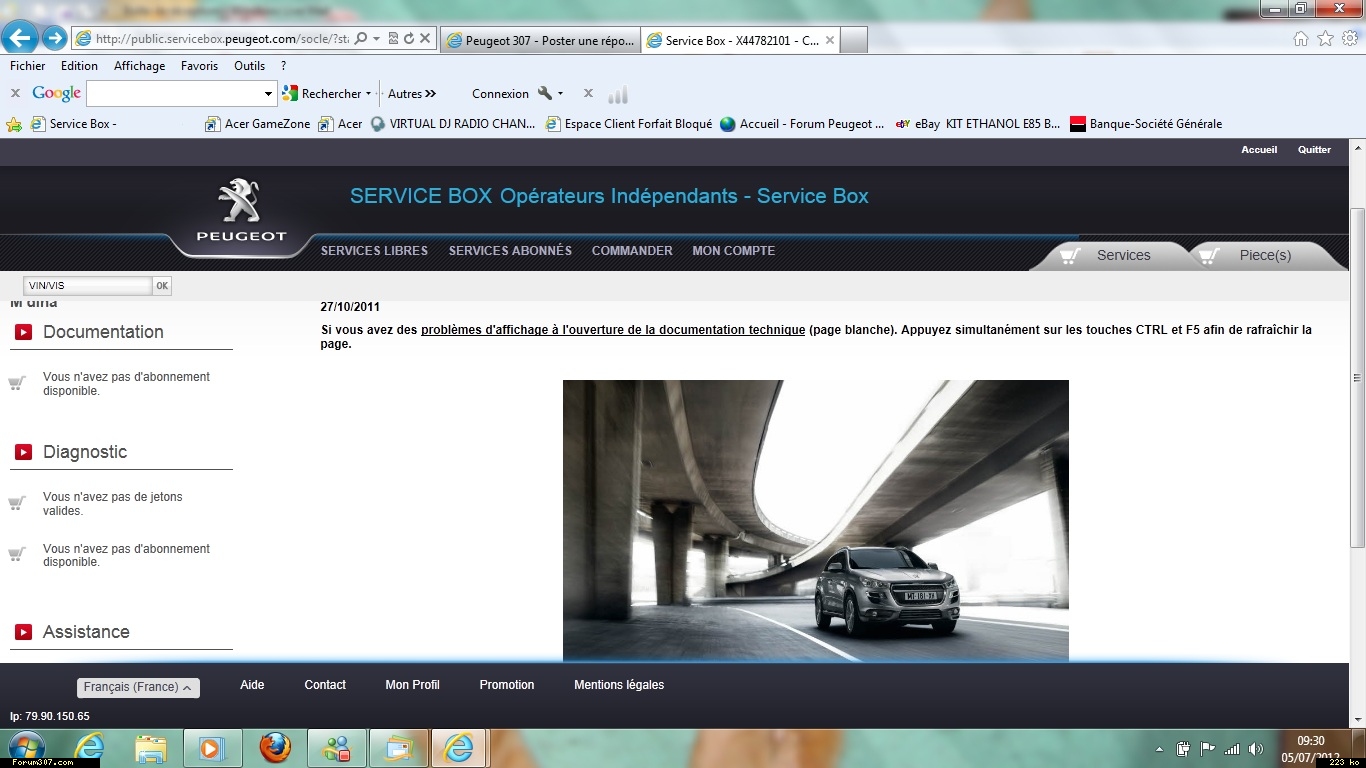This screenshot has width=1366, height=768.
Task: Click the cart icon on Services tab
Action: (1070, 255)
